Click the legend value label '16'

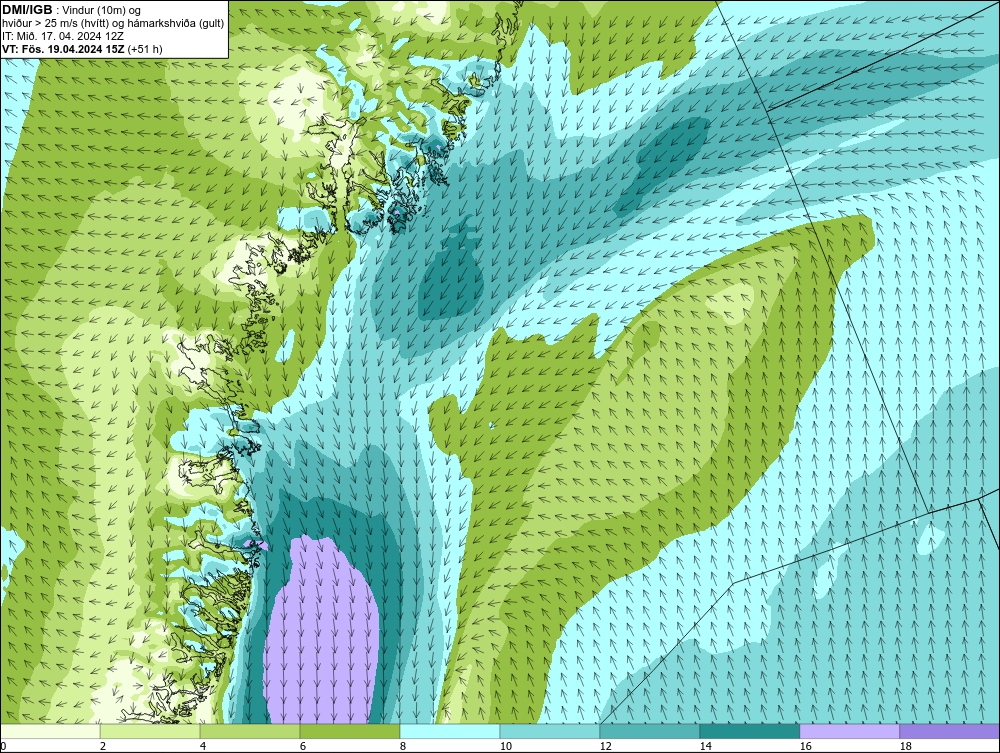point(805,746)
